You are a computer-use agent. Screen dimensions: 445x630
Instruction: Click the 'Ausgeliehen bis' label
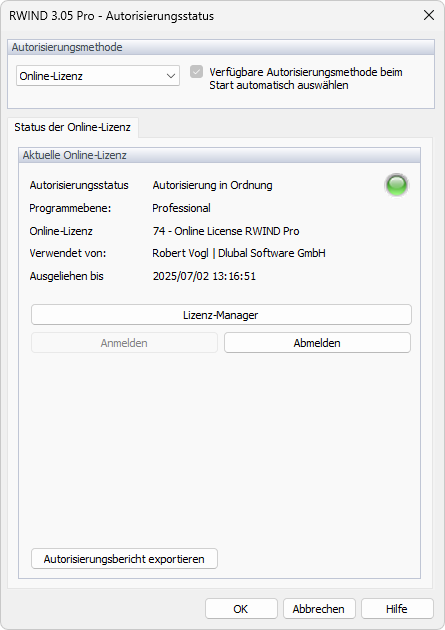tap(67, 276)
